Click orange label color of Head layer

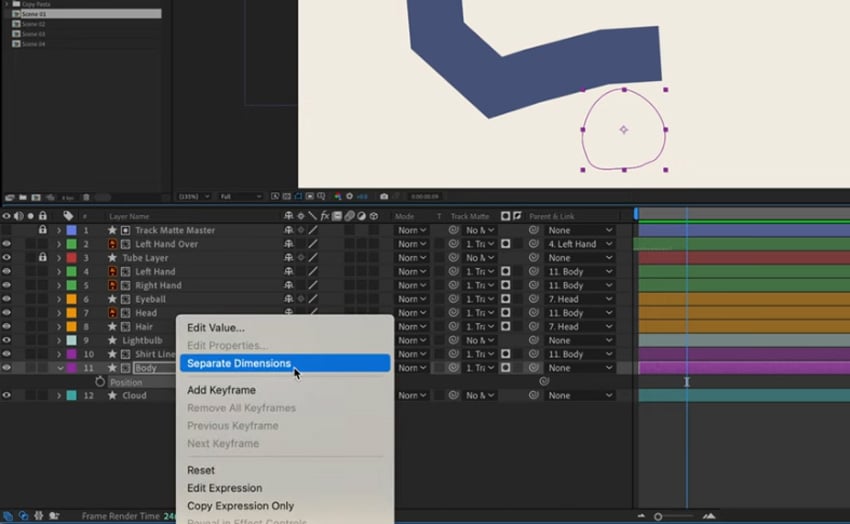coord(71,313)
